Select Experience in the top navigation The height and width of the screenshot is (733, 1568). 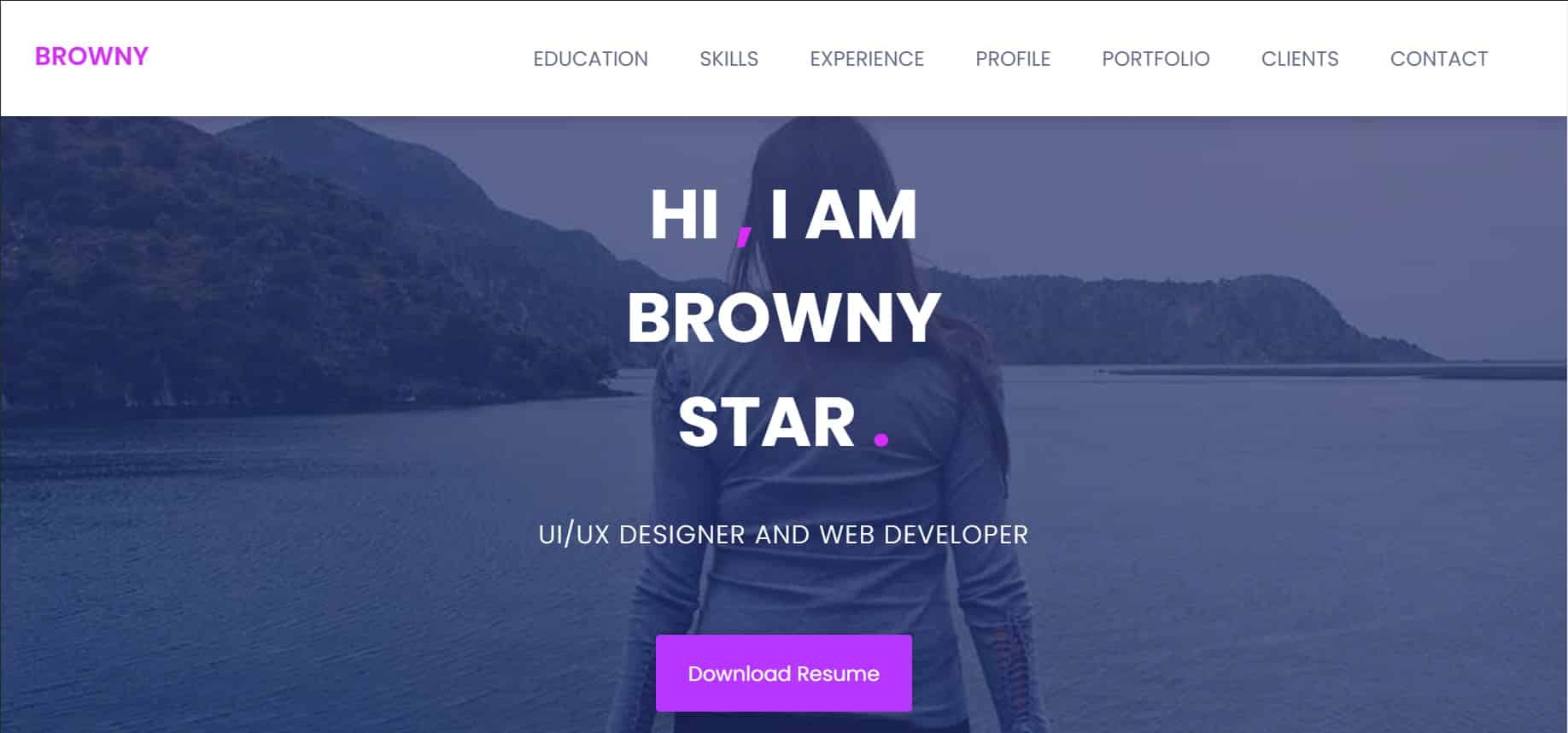click(x=867, y=59)
